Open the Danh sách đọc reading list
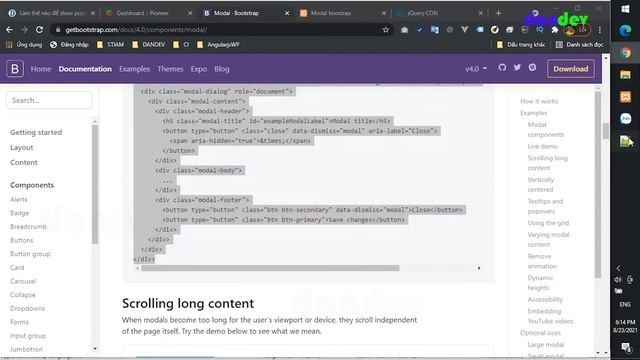The image size is (640, 360). point(579,44)
